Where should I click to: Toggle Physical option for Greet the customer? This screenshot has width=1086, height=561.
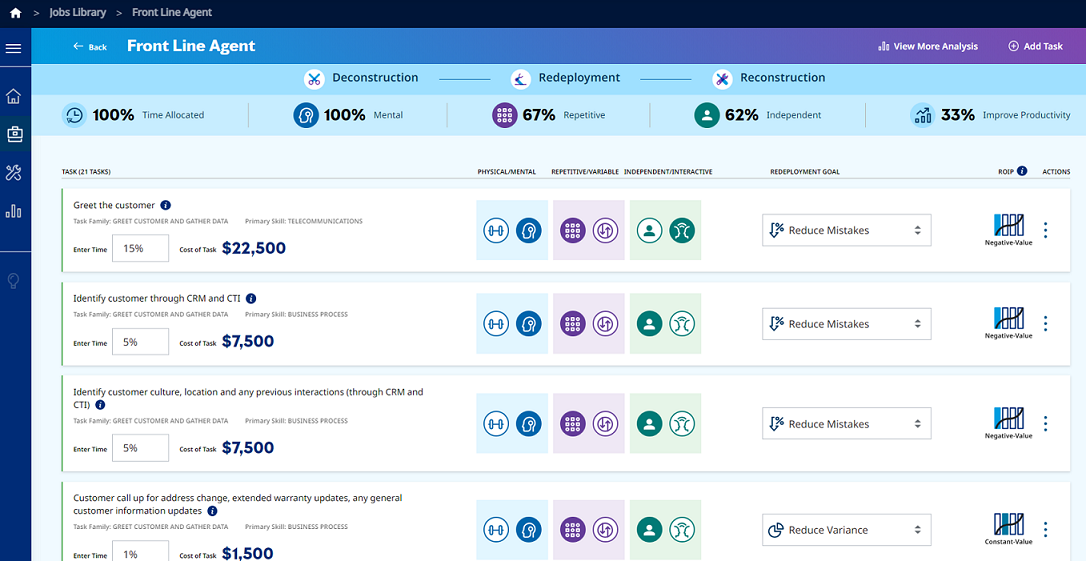click(x=495, y=230)
